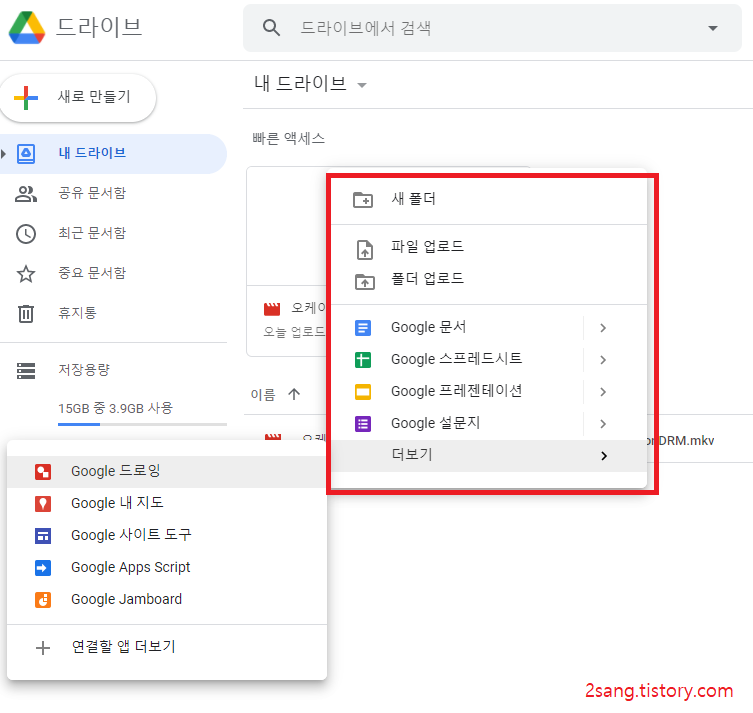The image size is (753, 713).
Task: Click the Apps Script icon
Action: [x=43, y=568]
